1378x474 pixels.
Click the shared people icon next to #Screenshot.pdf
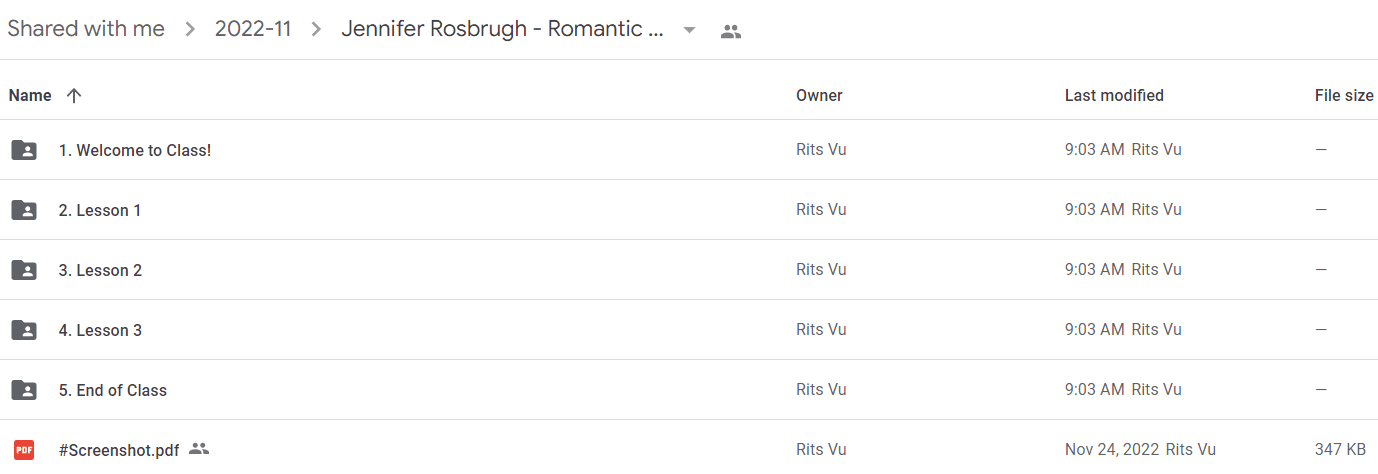(x=199, y=449)
